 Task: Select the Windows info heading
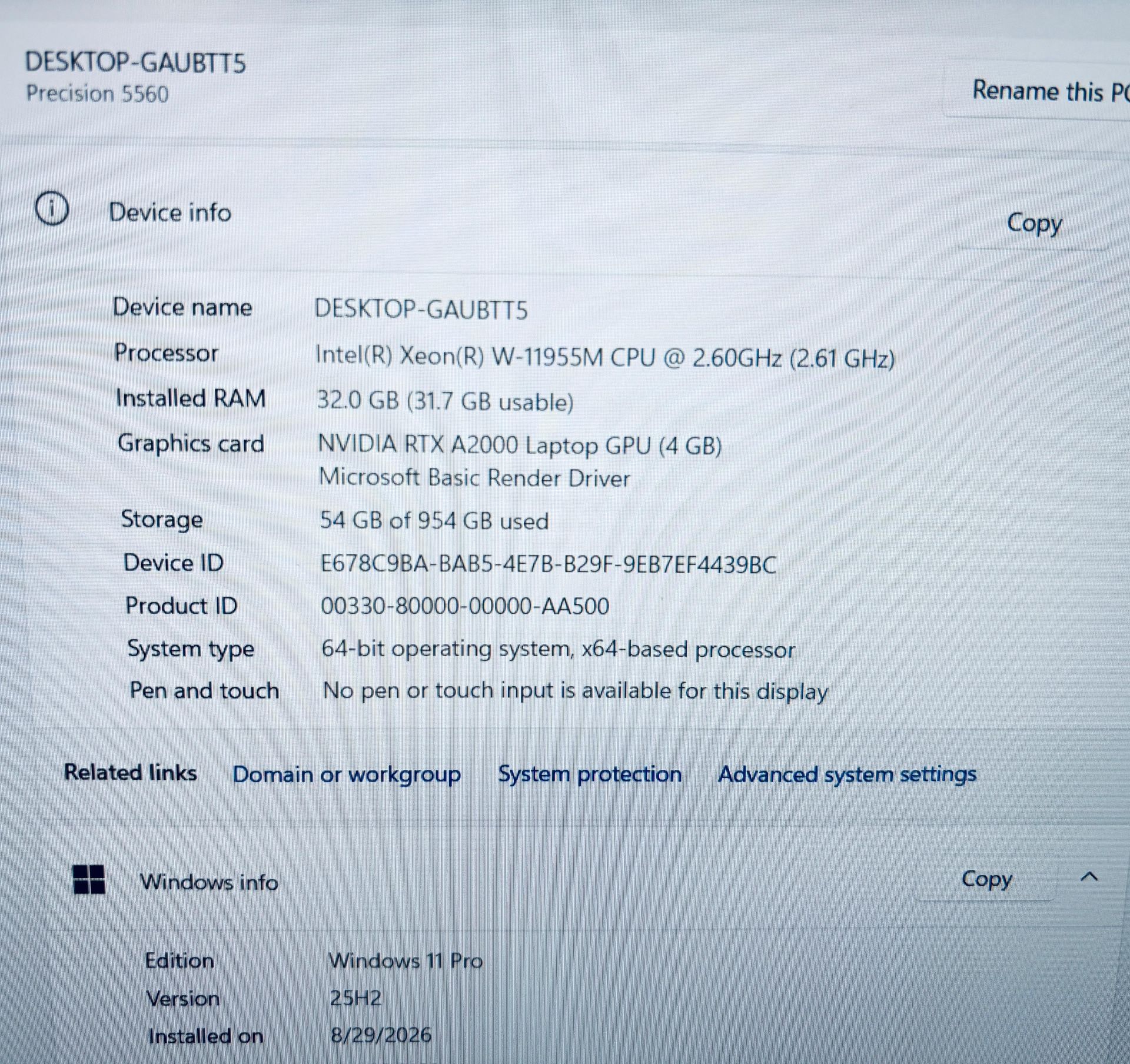[208, 882]
